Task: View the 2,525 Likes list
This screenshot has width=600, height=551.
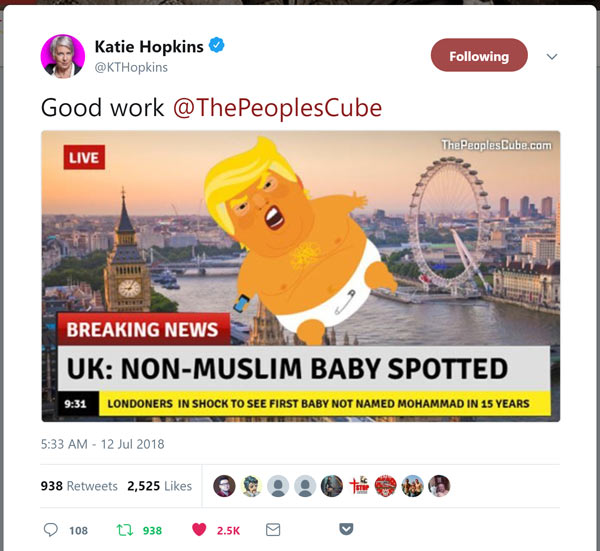Action: click(x=160, y=486)
